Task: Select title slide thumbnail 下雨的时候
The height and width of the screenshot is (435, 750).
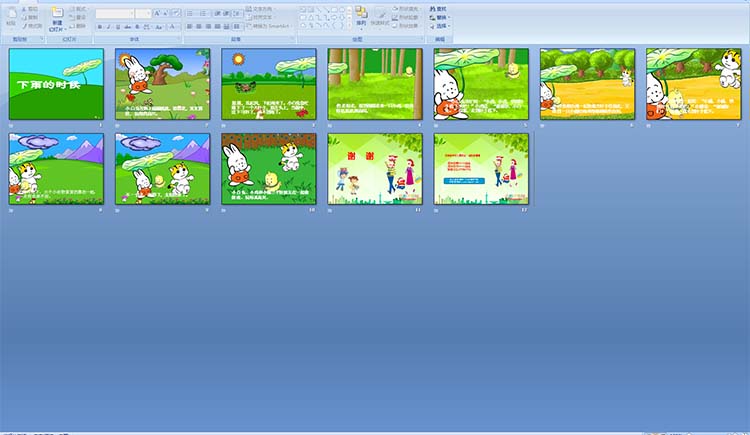Action: [x=56, y=84]
